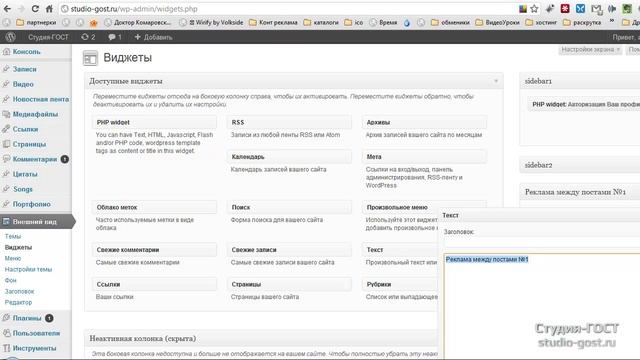Open Студия-ГОСТ site link in admin bar
640x360 pixels.
click(x=48, y=37)
